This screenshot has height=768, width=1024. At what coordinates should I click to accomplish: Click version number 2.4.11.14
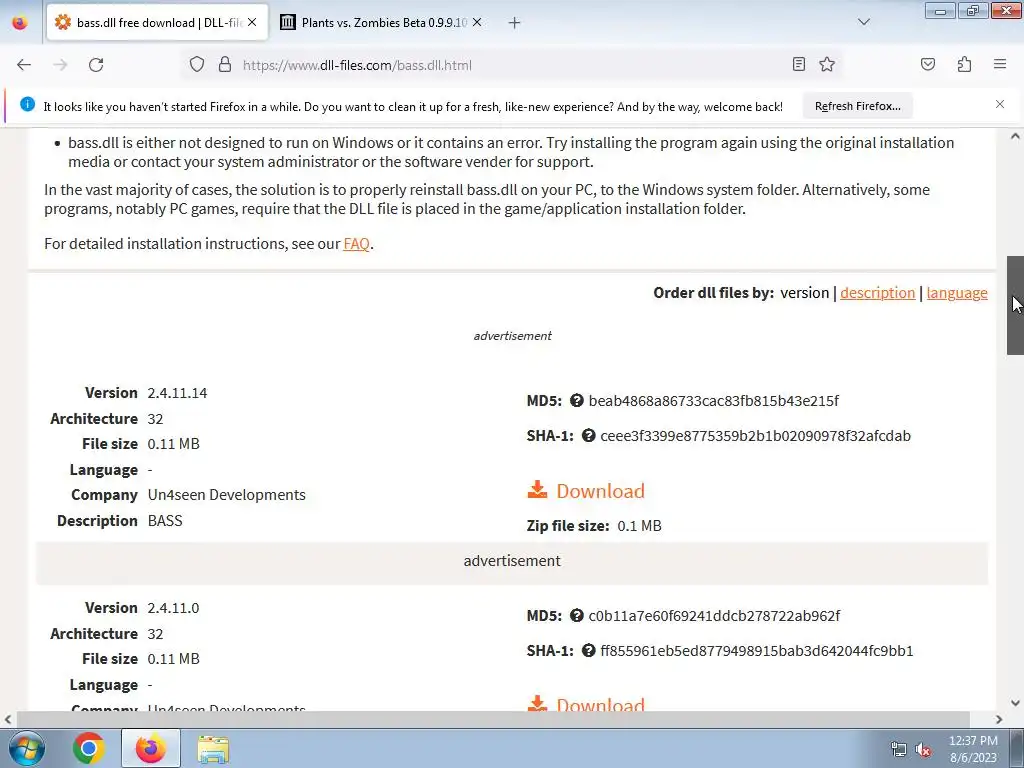click(x=177, y=392)
